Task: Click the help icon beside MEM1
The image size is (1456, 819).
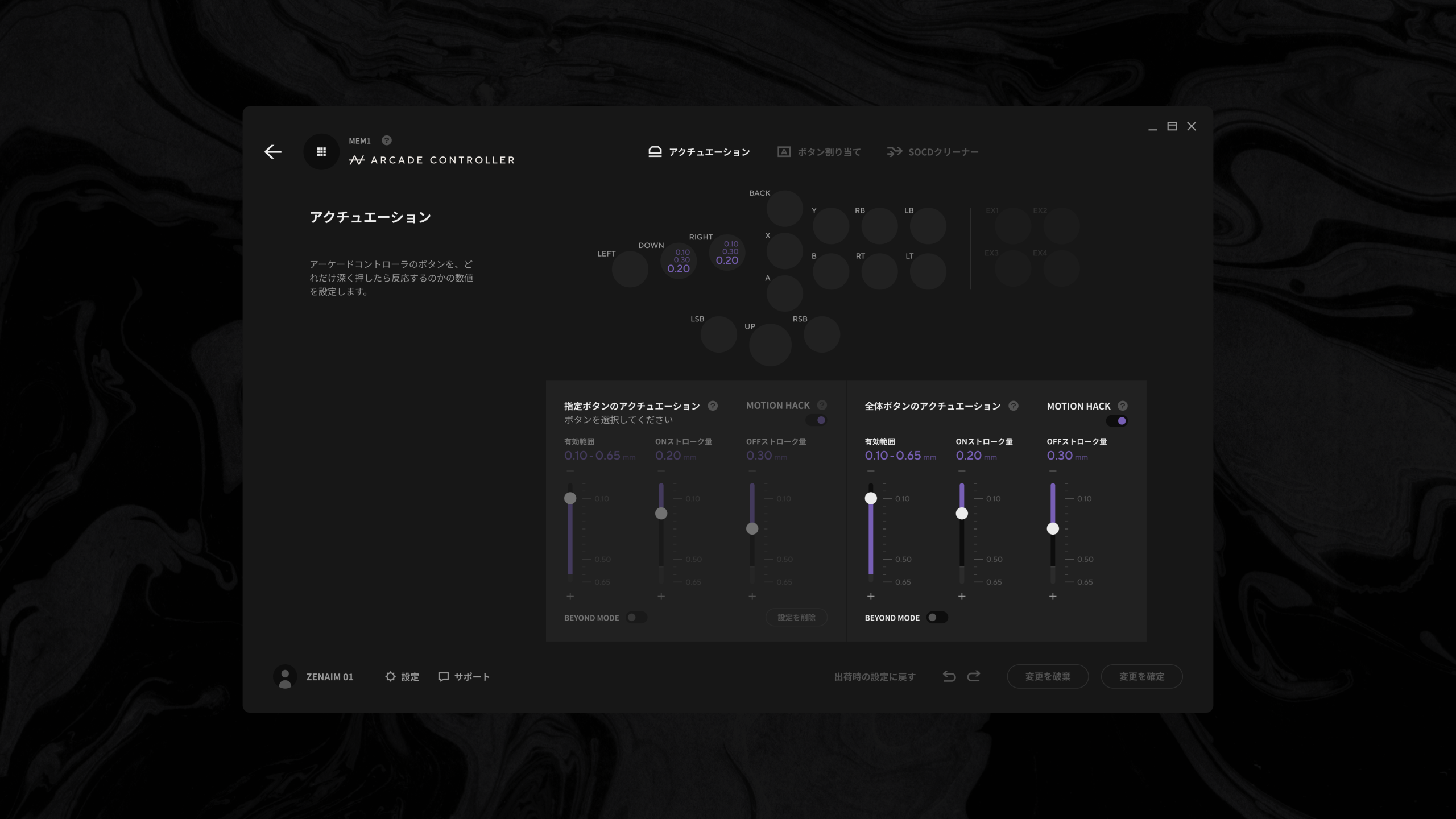Action: [x=387, y=140]
